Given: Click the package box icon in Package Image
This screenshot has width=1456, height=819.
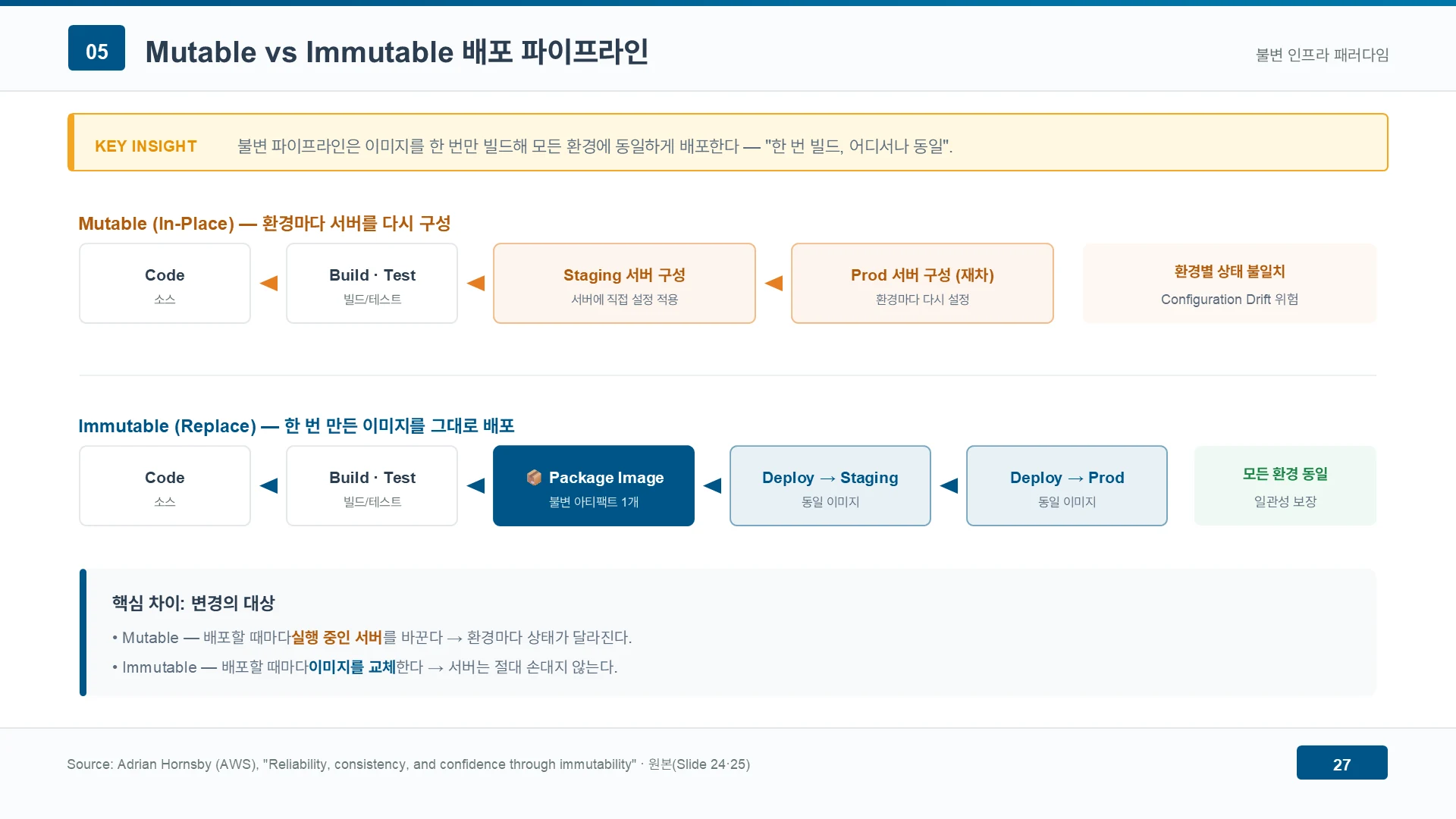Looking at the screenshot, I should [x=534, y=477].
